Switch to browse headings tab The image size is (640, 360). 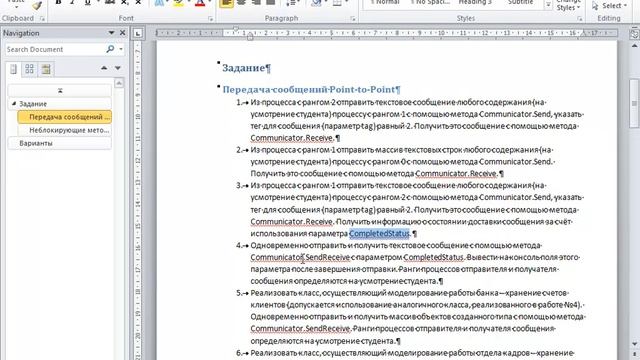[13, 69]
